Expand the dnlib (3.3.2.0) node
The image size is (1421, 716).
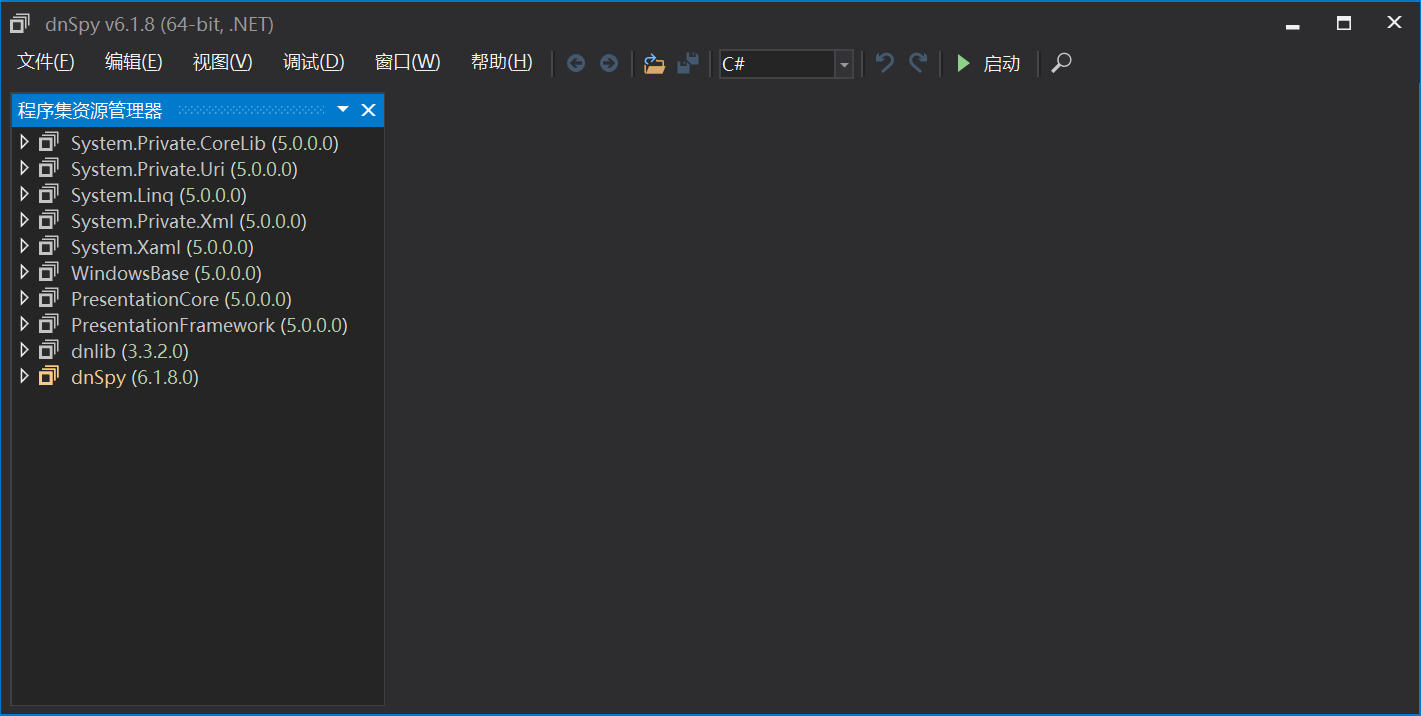click(x=25, y=351)
